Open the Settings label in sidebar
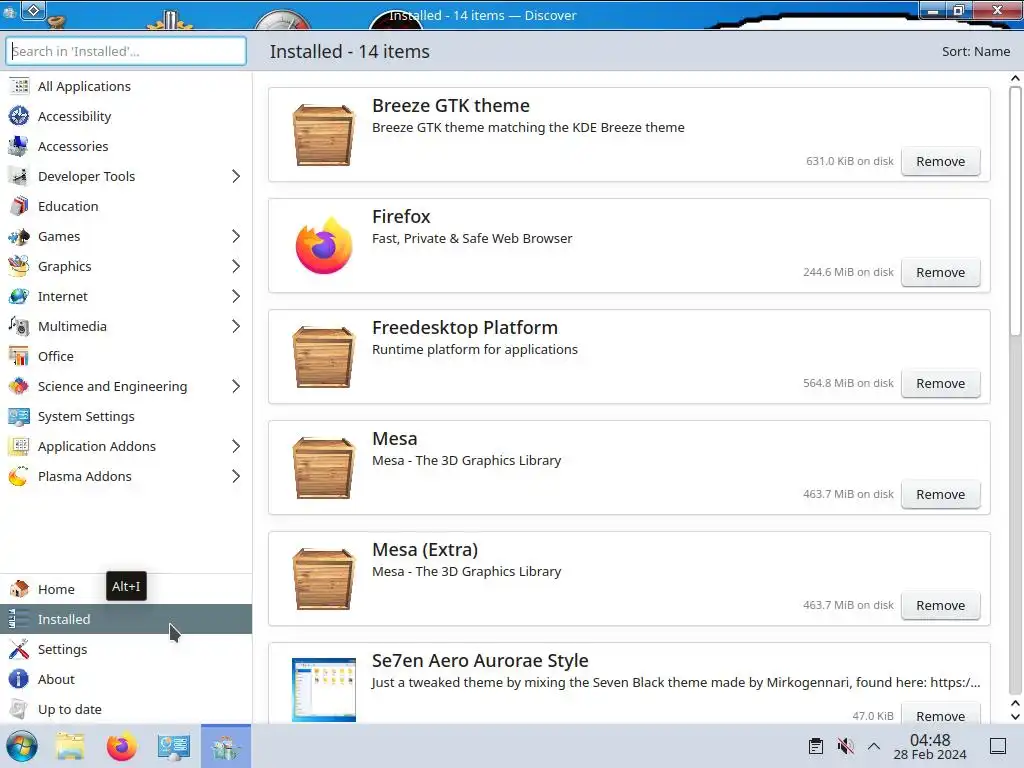Image resolution: width=1024 pixels, height=768 pixels. pos(63,649)
